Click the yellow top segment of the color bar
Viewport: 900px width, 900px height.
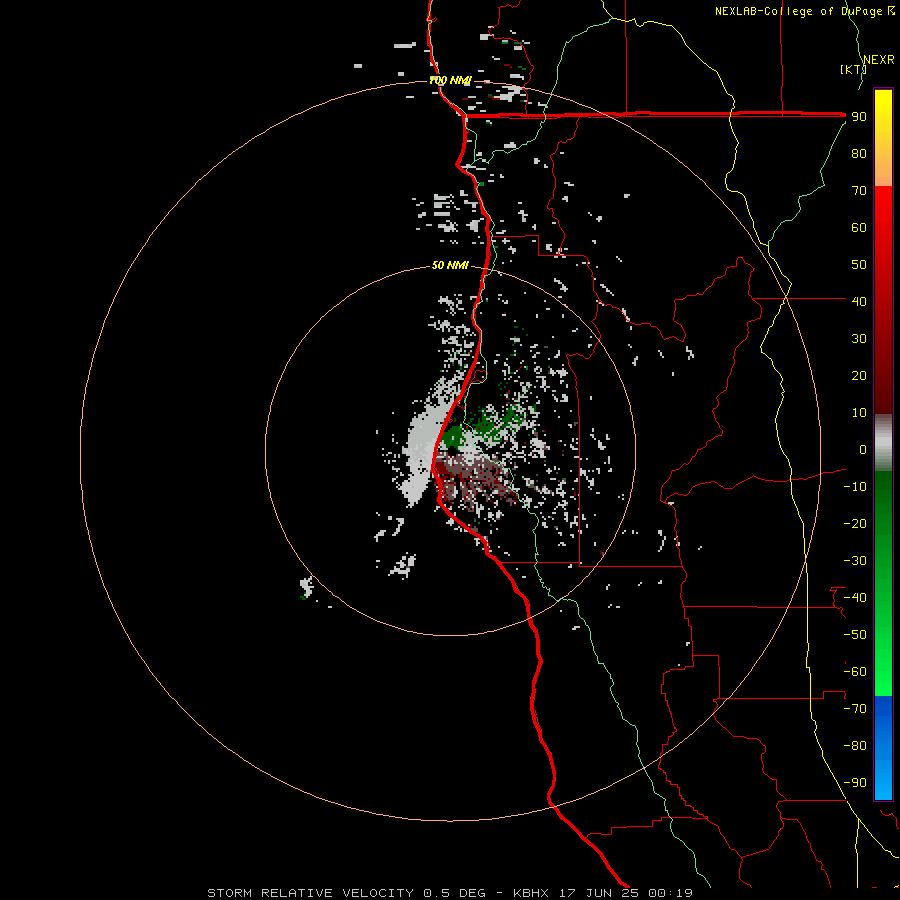883,138
